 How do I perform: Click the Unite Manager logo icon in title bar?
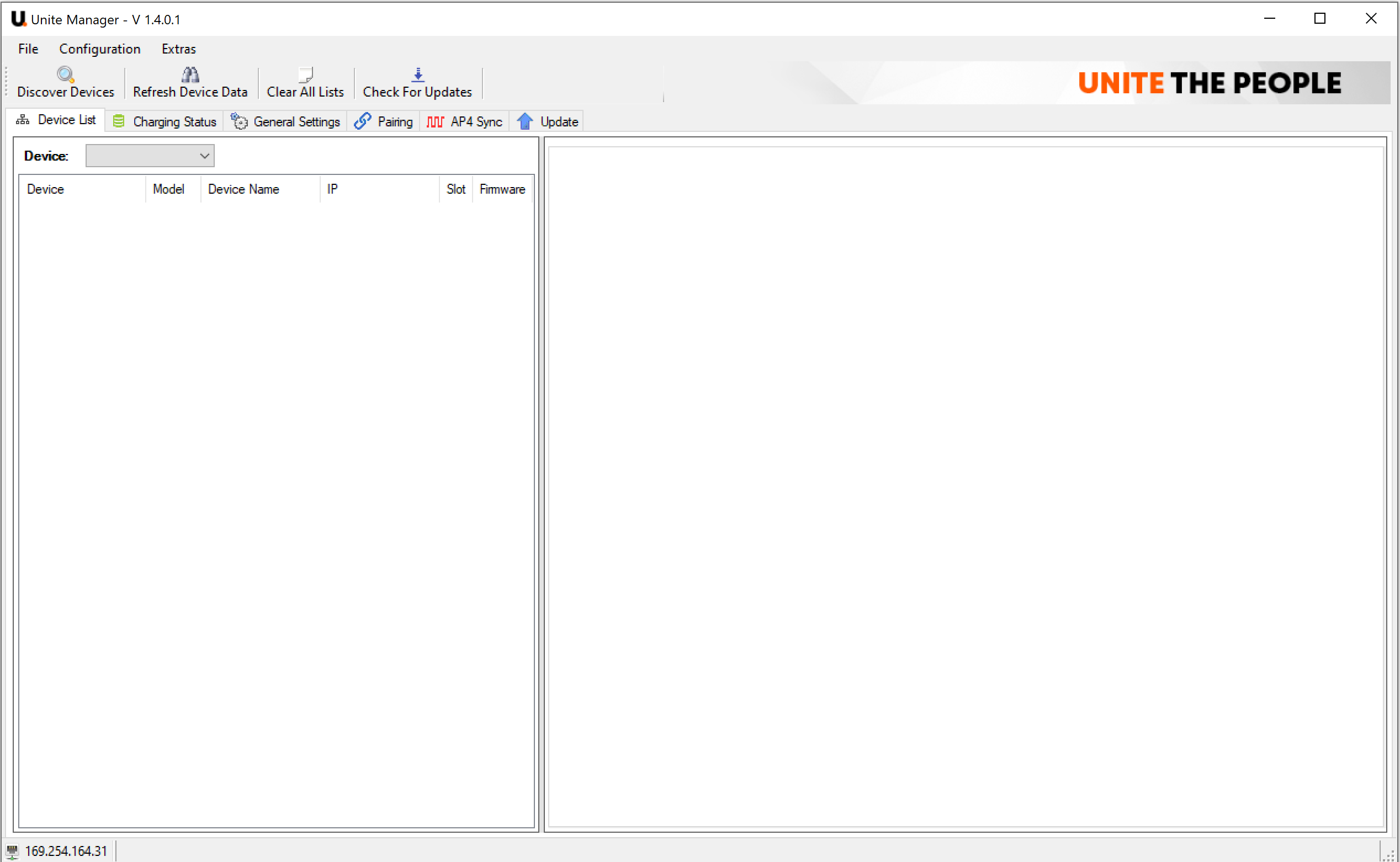point(18,19)
